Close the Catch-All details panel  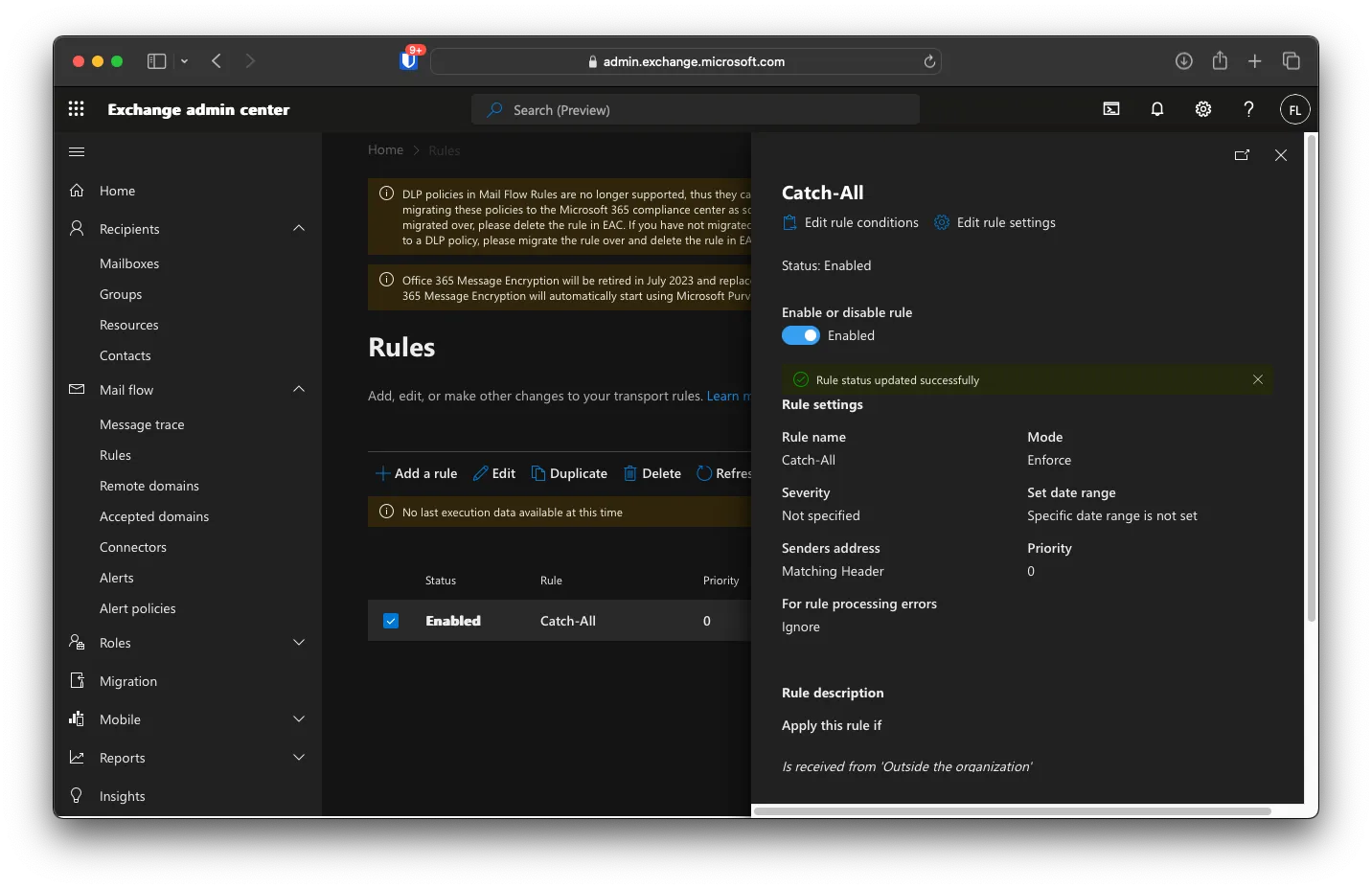[x=1281, y=155]
